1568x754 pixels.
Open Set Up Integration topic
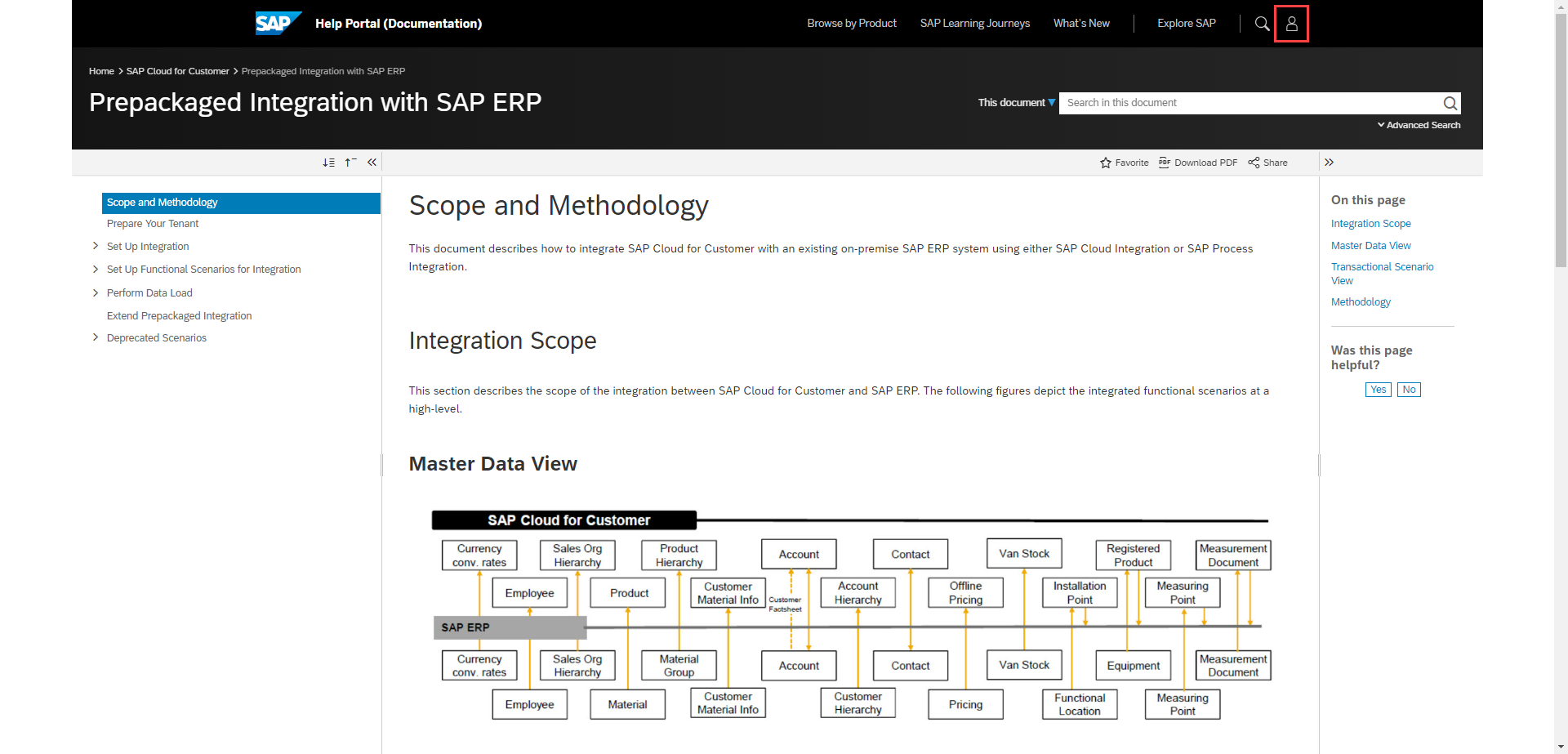tap(148, 247)
